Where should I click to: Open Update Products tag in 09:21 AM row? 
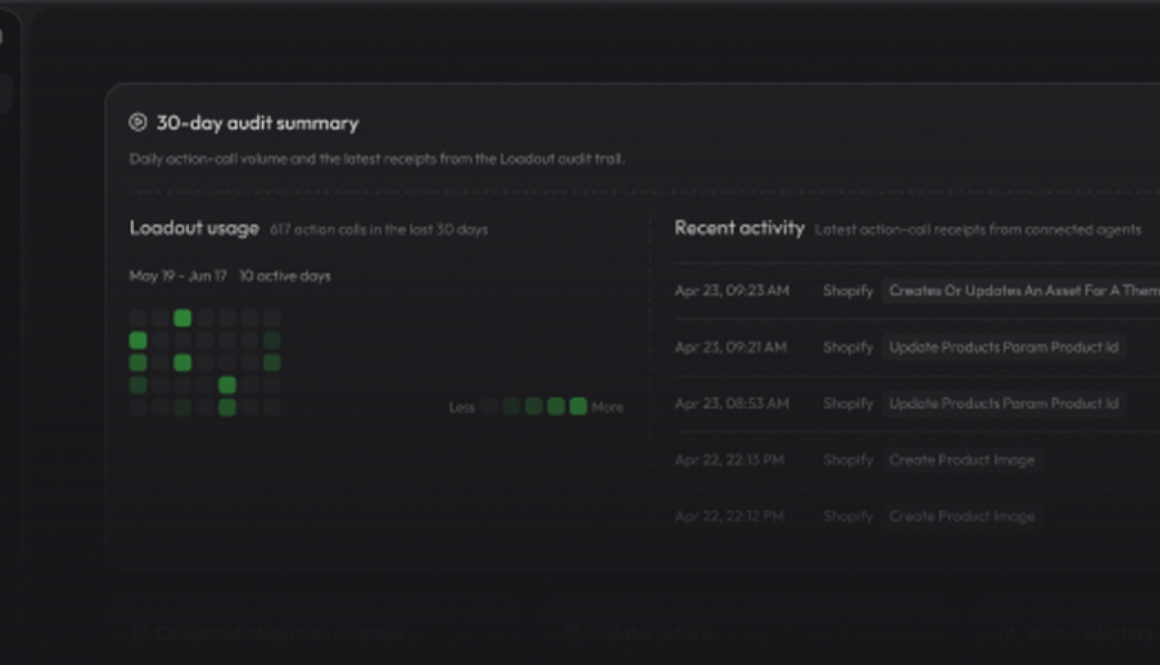(x=1004, y=347)
